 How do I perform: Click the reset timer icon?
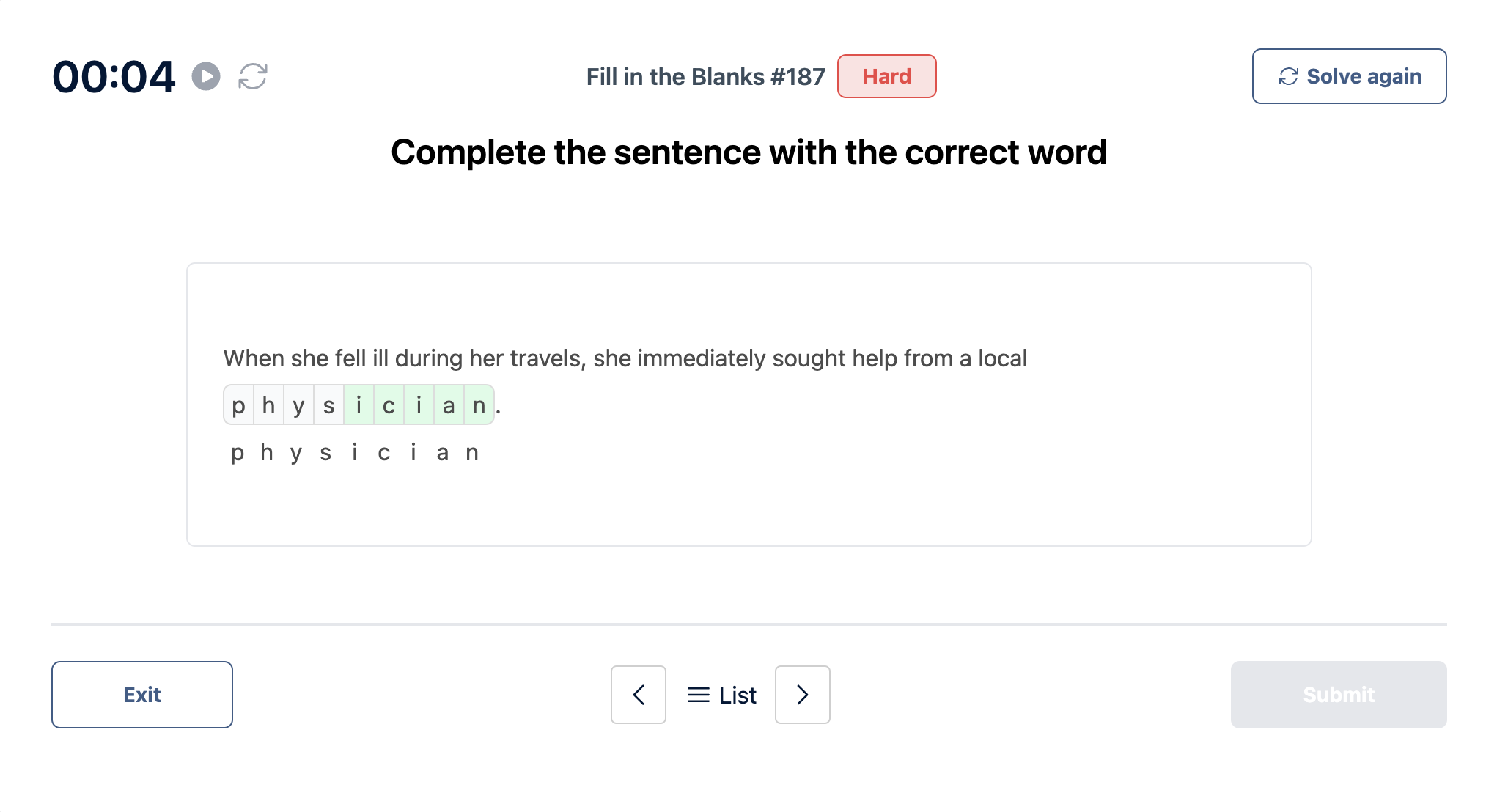coord(253,76)
